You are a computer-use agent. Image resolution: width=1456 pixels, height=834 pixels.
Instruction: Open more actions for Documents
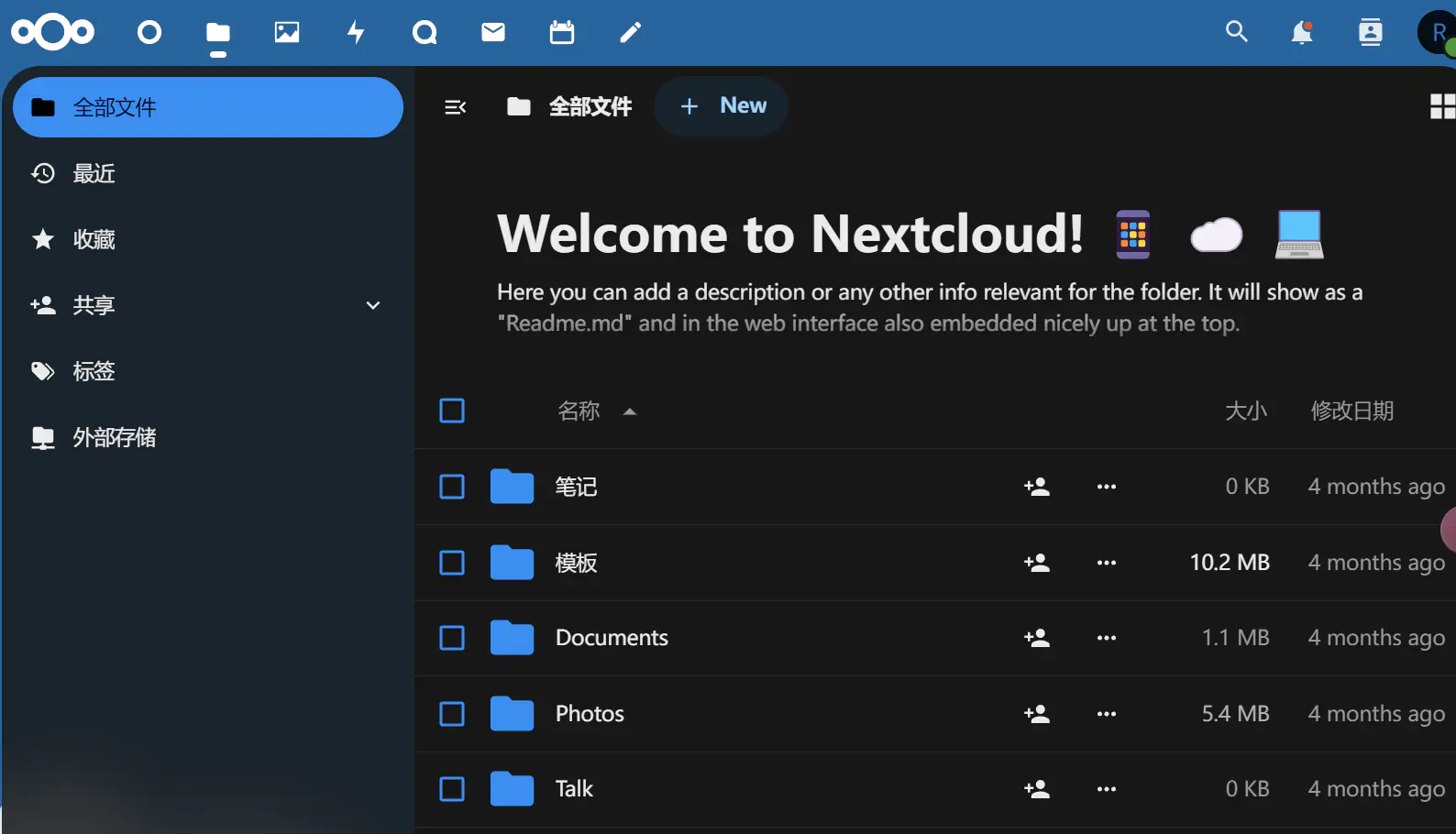[x=1107, y=638]
